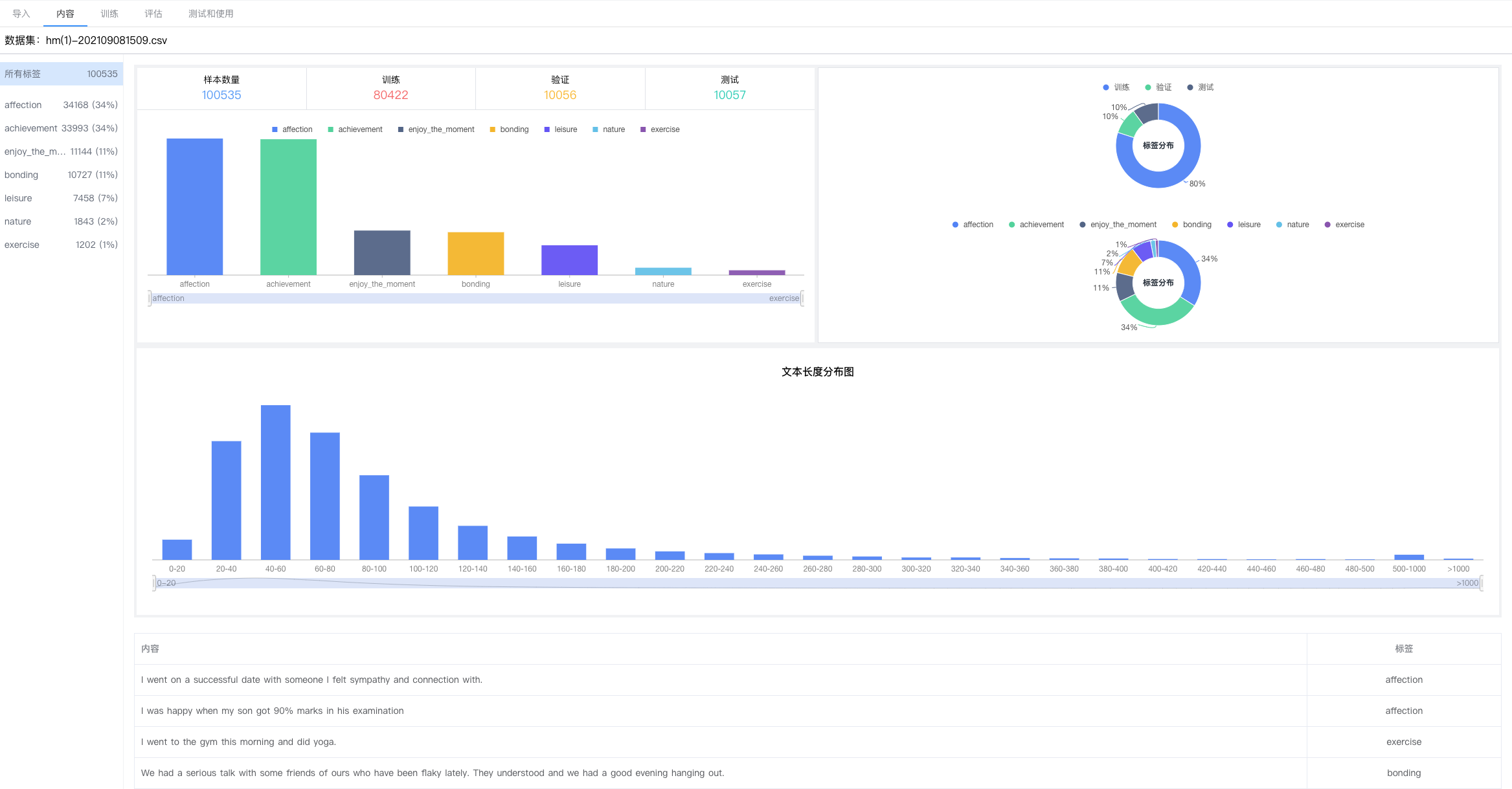
Task: Toggle affection in label donut legend
Action: click(x=973, y=225)
